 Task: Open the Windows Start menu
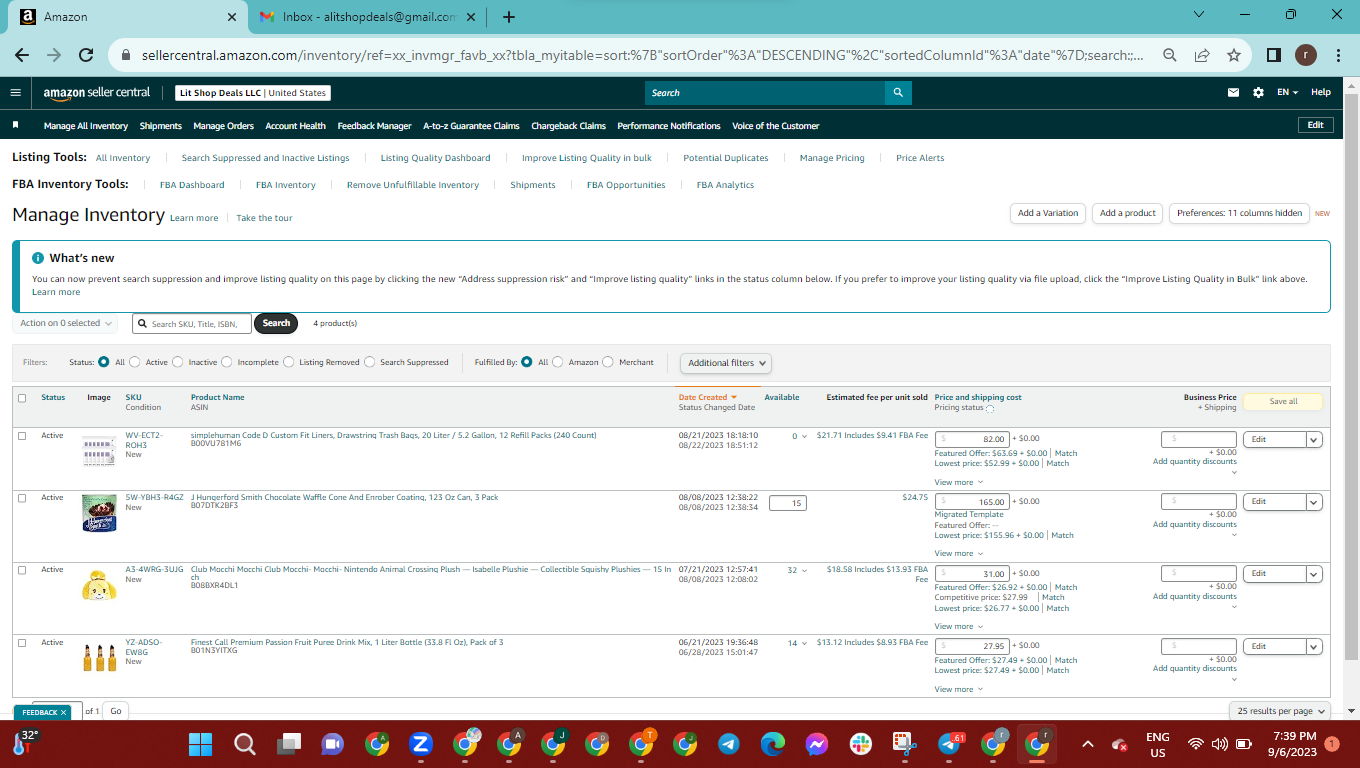(201, 744)
